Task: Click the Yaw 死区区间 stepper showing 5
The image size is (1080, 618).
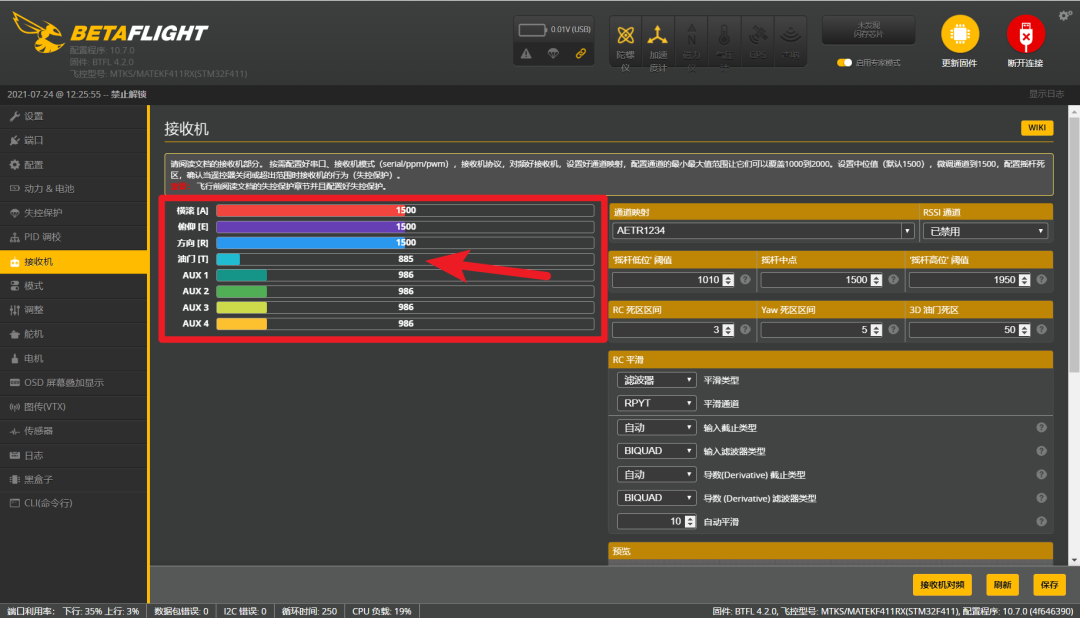Action: (876, 330)
